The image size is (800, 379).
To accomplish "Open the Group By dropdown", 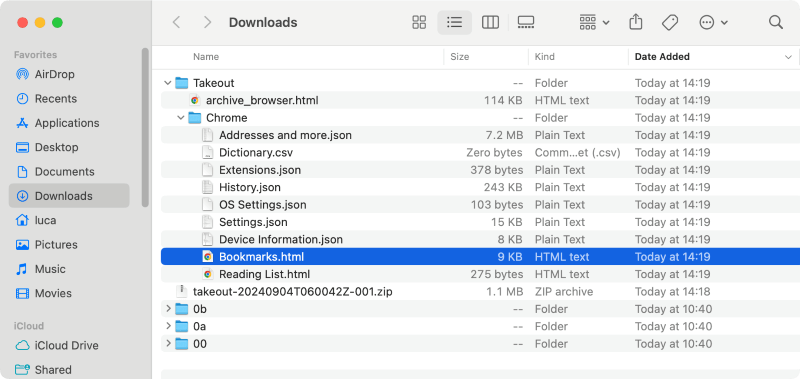I will pos(594,22).
